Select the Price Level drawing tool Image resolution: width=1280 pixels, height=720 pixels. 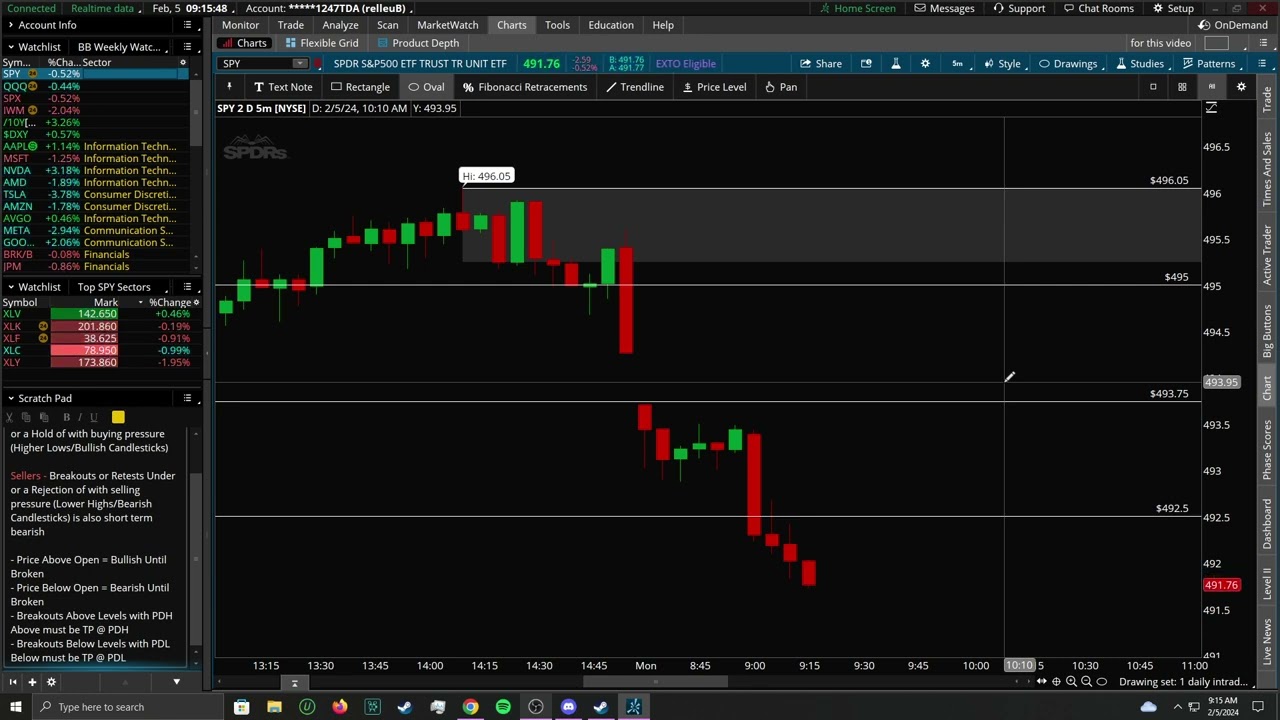point(714,87)
